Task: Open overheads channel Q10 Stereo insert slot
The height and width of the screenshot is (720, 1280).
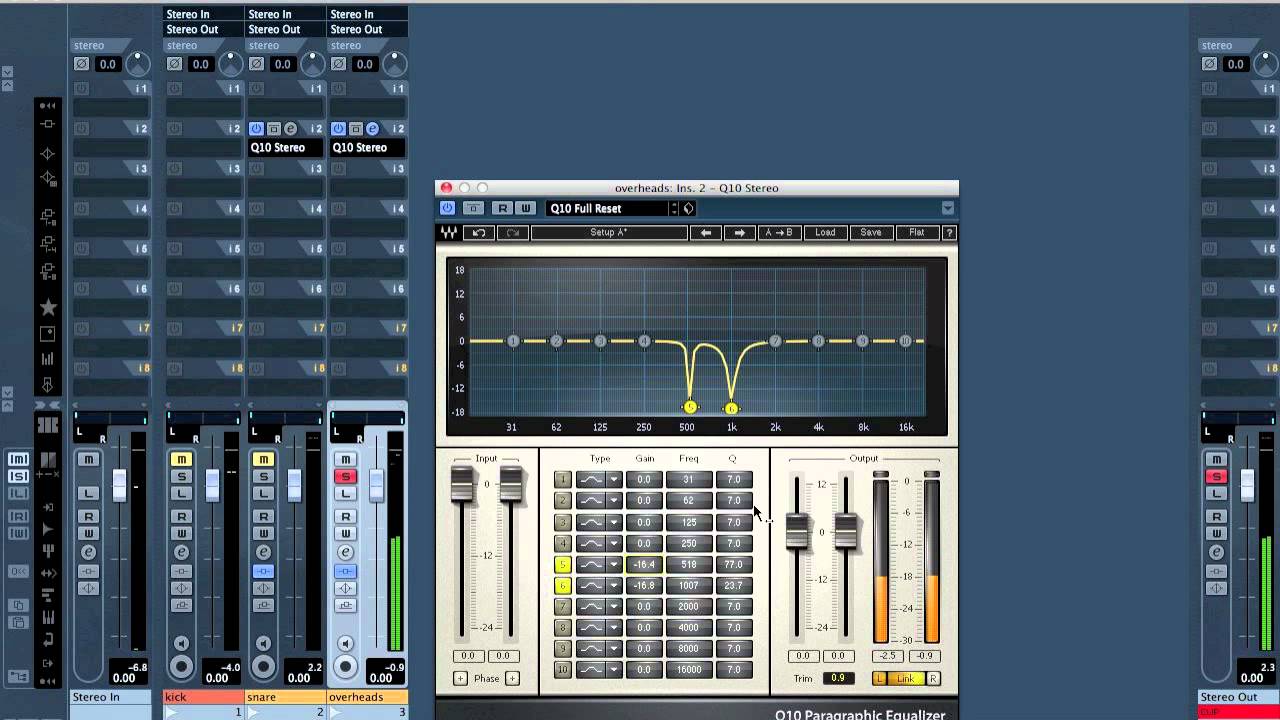Action: 368,147
